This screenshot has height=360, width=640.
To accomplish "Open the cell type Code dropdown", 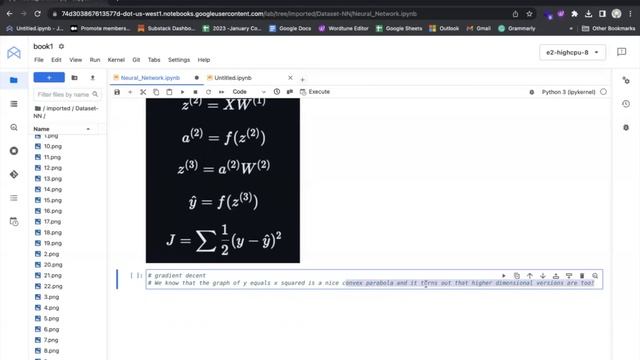I will [249, 92].
